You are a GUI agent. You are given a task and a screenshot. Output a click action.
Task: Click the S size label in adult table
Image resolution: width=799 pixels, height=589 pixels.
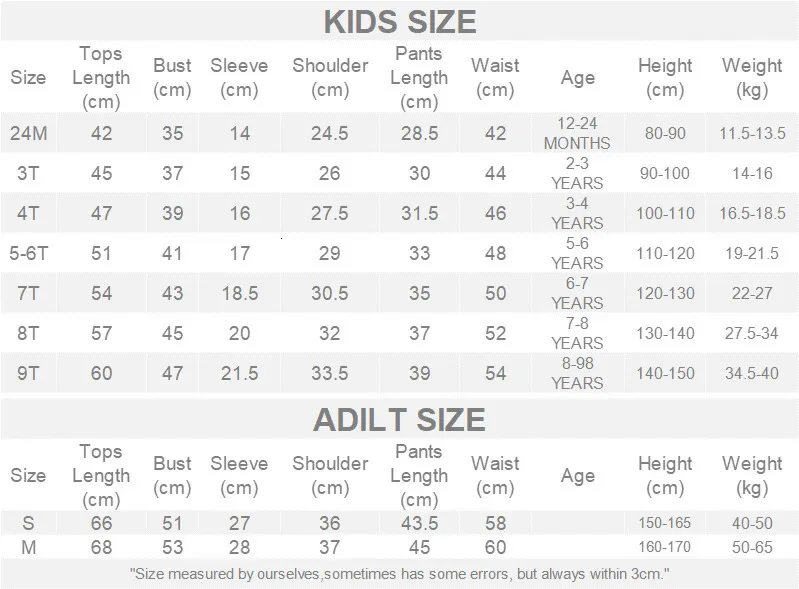click(x=28, y=523)
